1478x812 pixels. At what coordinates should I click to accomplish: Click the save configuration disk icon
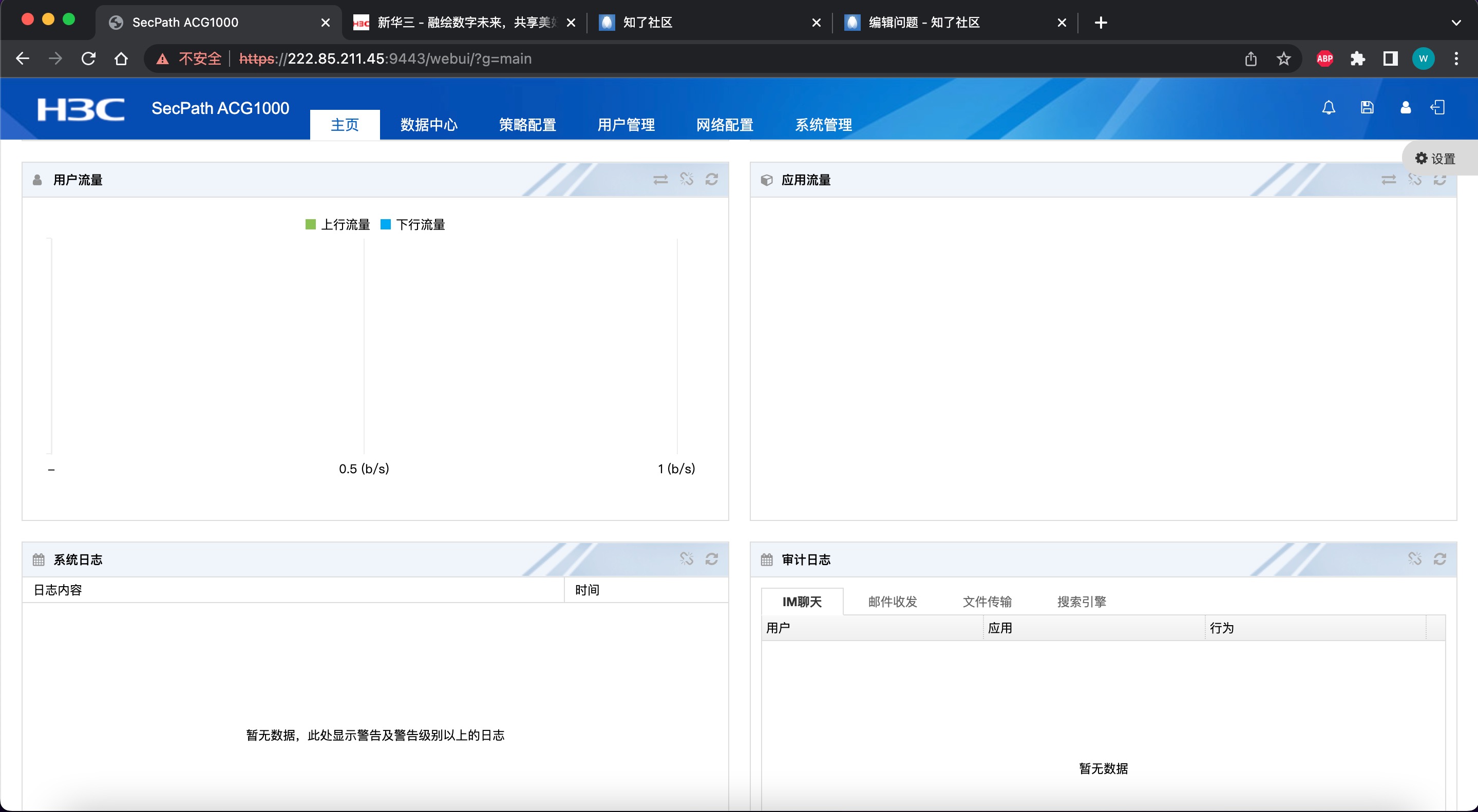click(x=1367, y=108)
